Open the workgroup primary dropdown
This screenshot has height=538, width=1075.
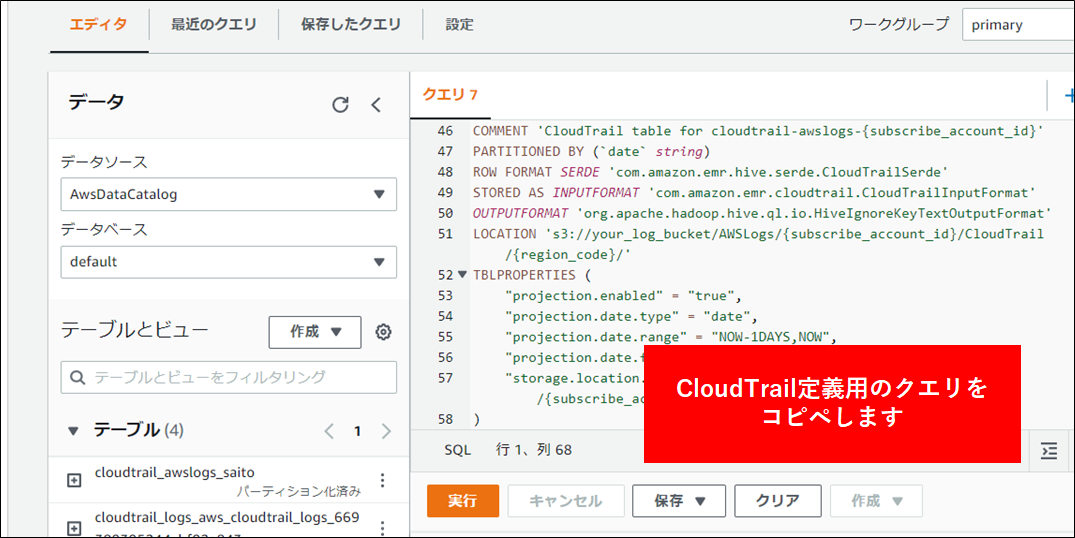click(1015, 25)
